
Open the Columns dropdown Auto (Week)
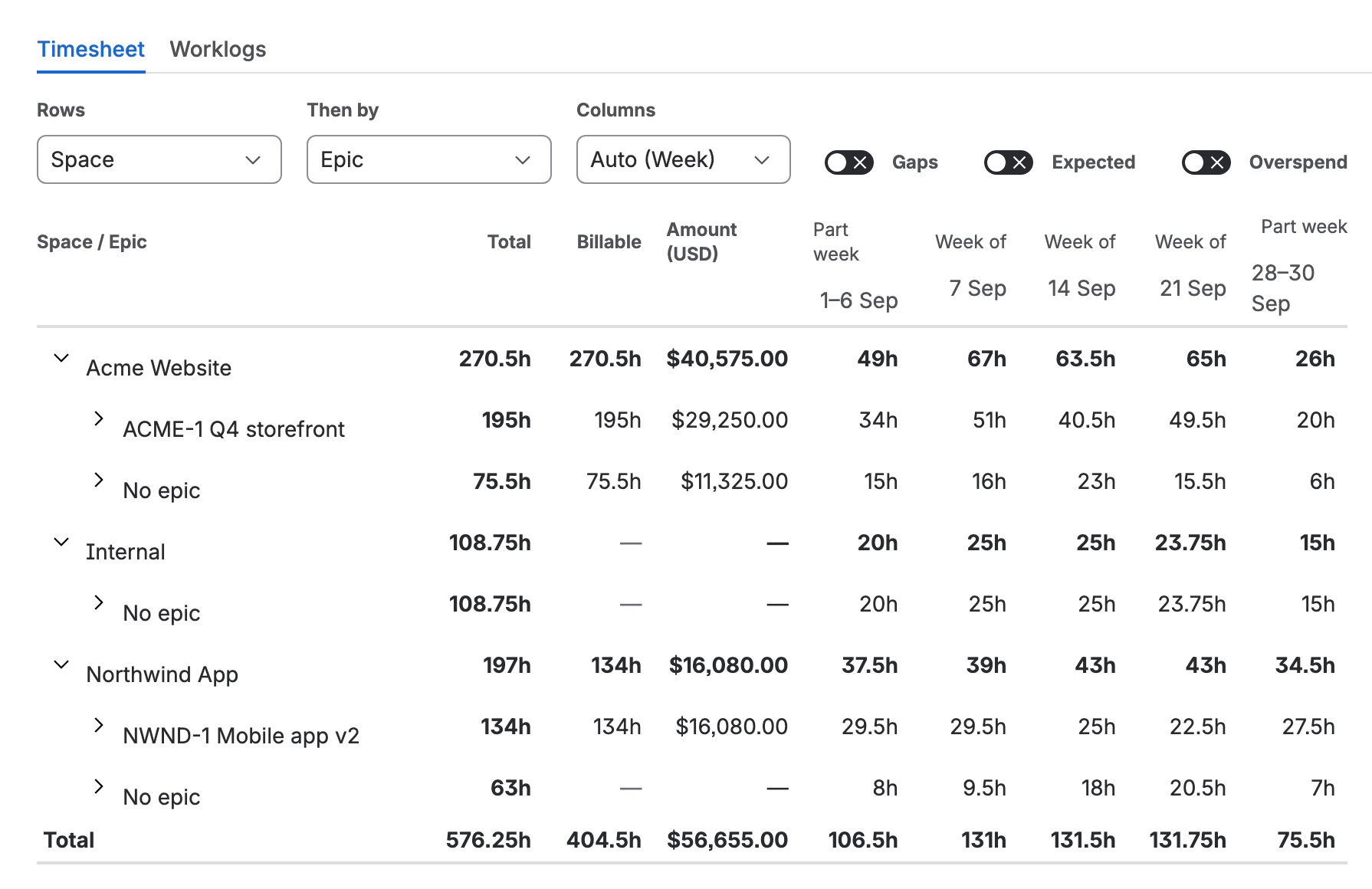coord(684,159)
